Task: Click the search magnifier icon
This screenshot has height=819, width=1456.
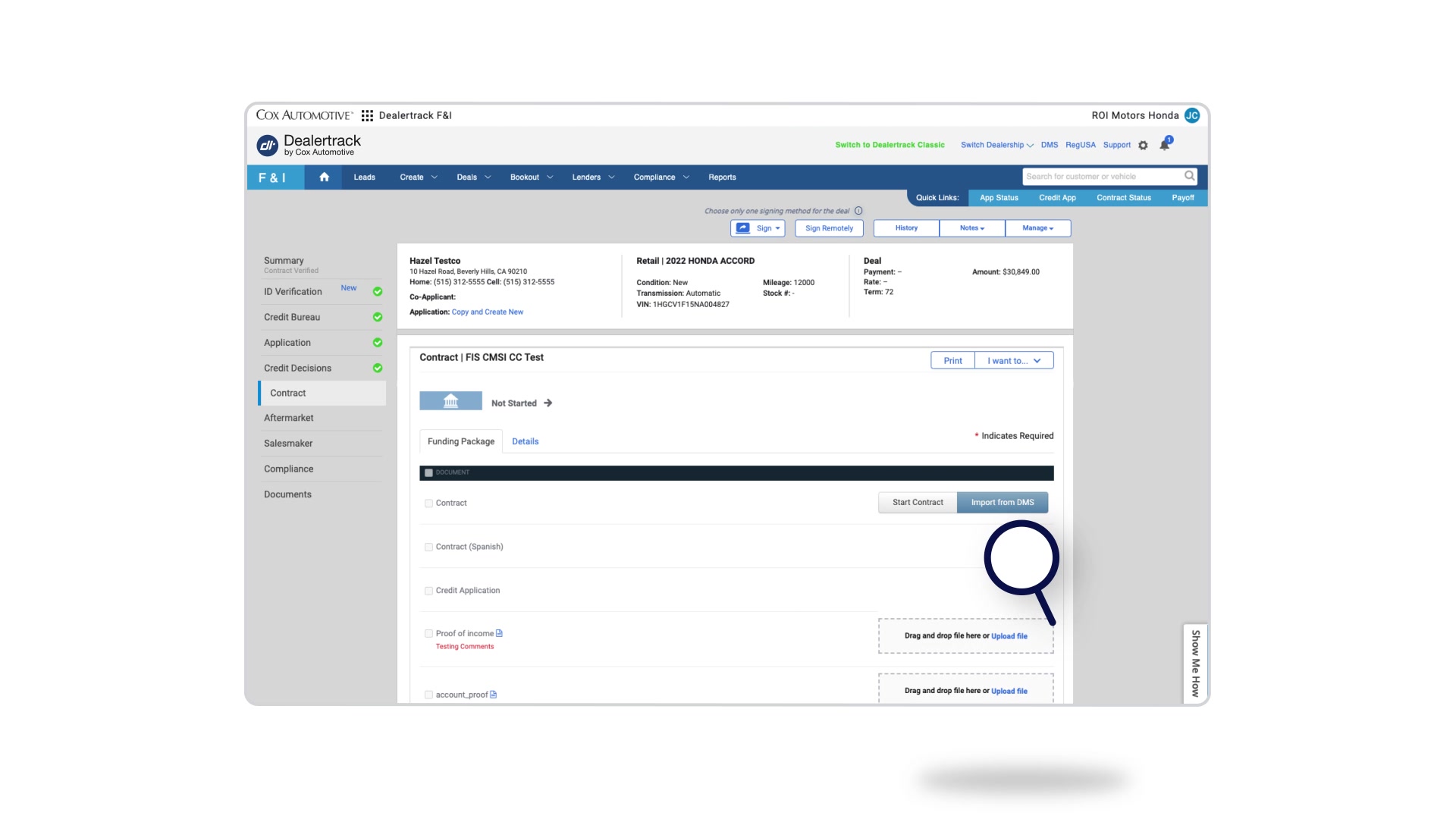Action: click(1189, 176)
